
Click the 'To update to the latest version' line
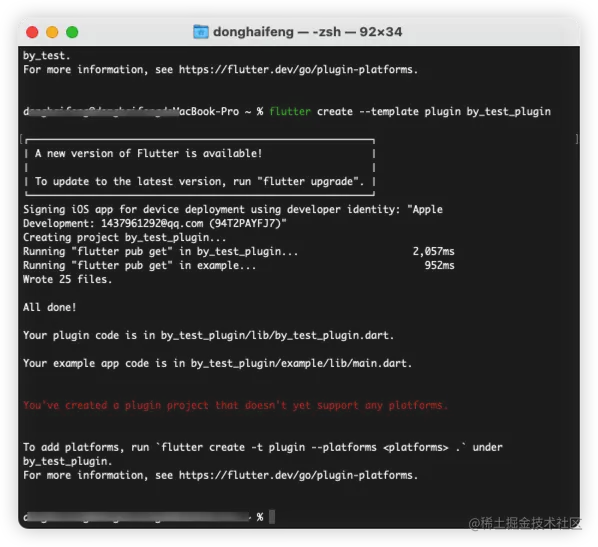pos(199,181)
